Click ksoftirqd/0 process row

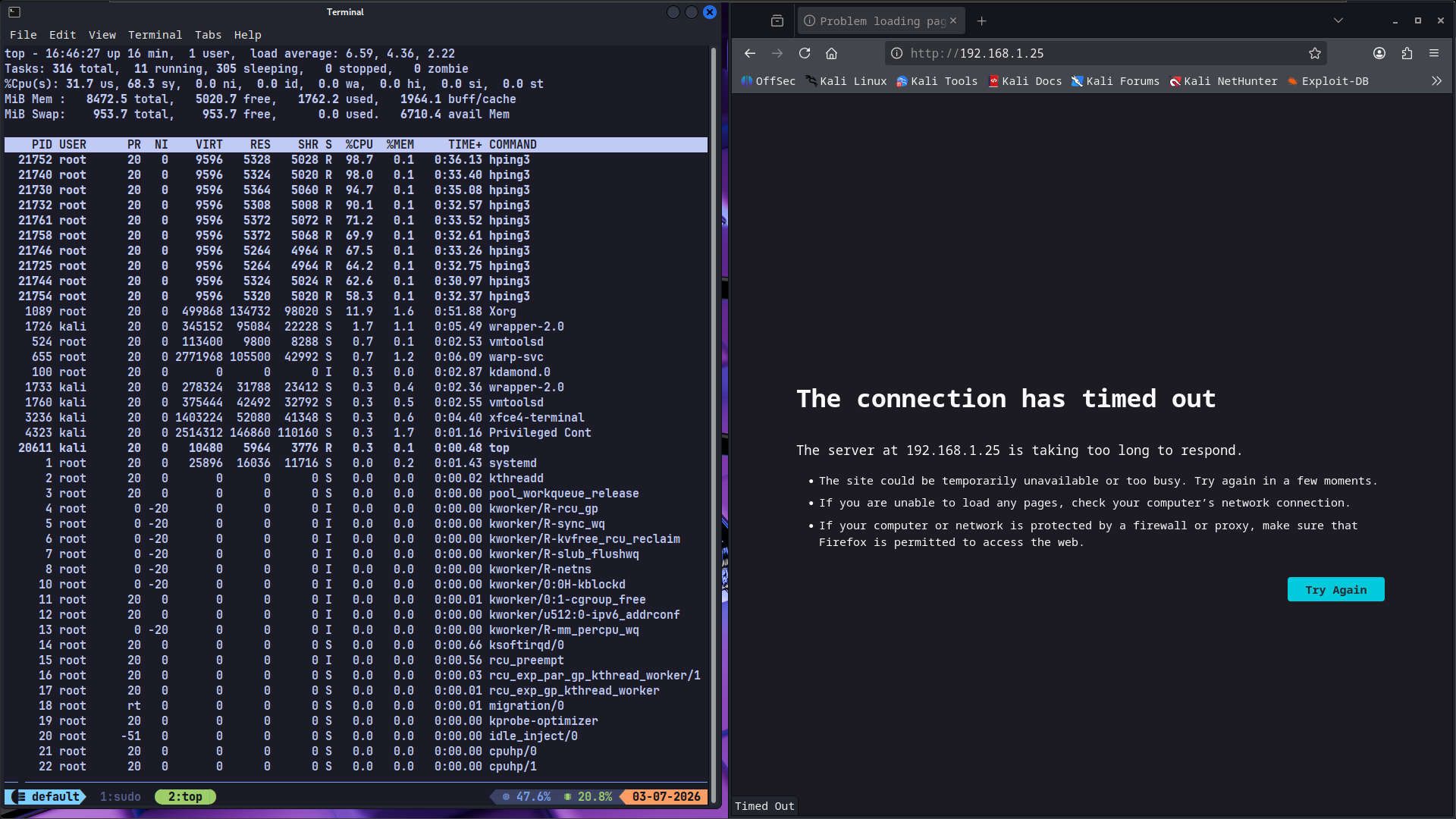(356, 645)
